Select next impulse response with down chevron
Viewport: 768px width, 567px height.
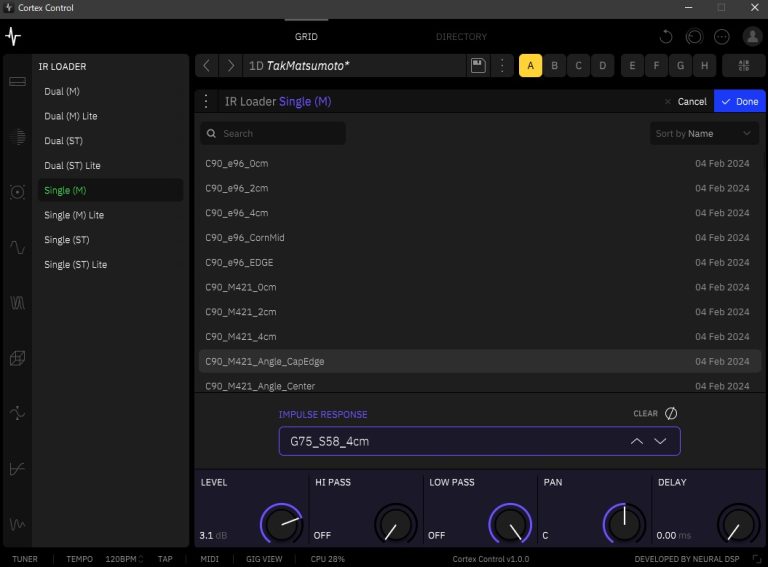(x=660, y=441)
